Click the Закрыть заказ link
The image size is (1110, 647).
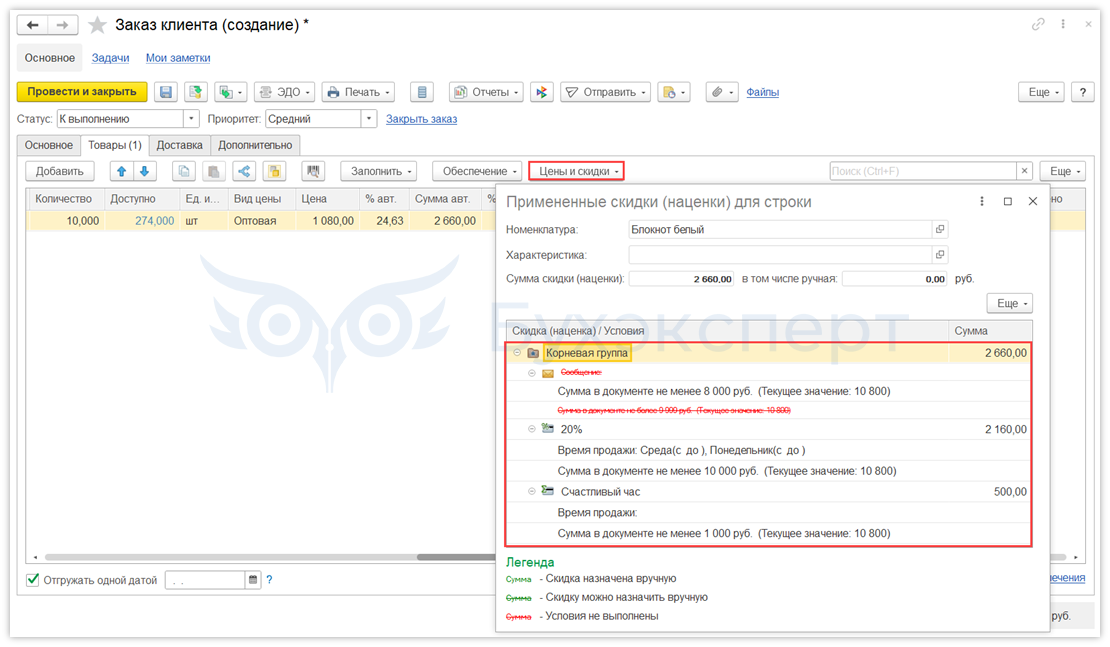point(421,119)
